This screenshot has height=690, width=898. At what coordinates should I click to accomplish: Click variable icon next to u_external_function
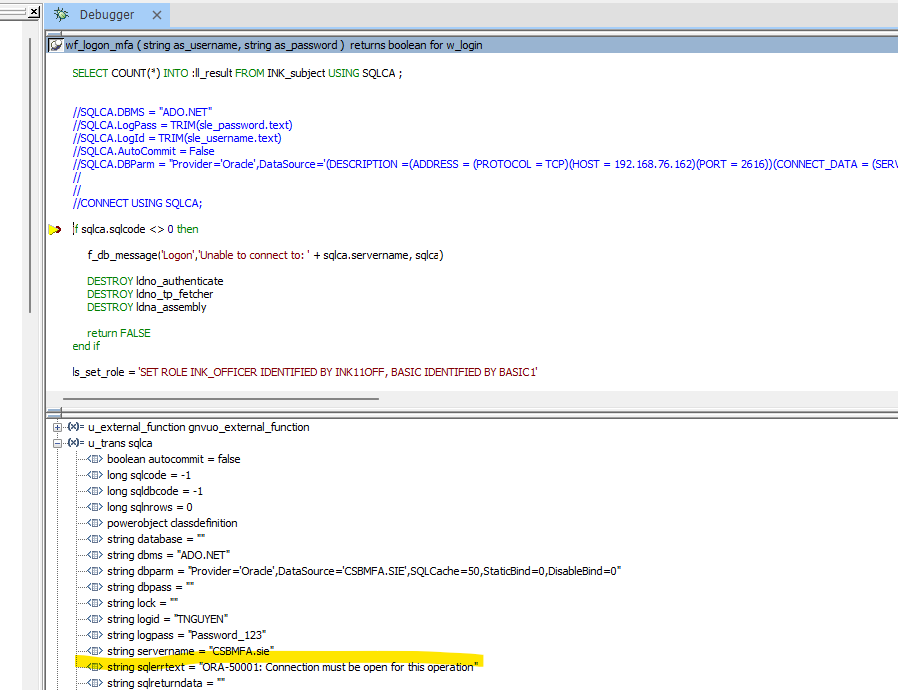76,427
